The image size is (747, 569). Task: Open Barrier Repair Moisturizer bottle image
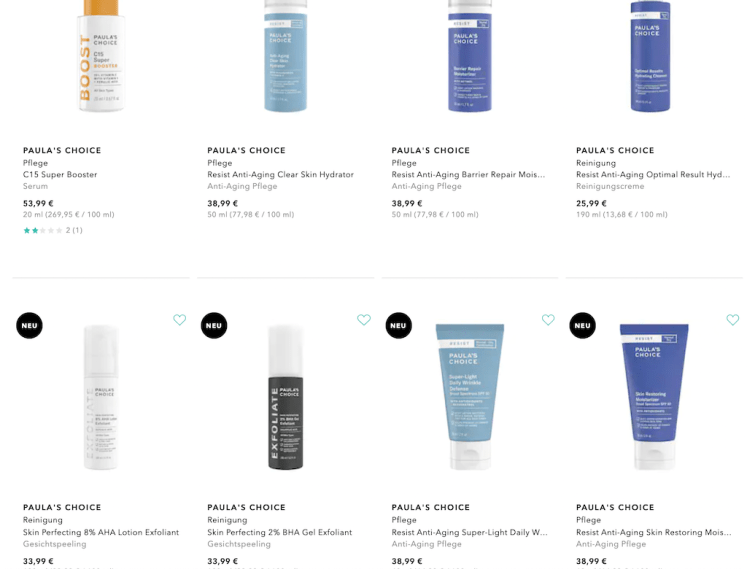470,56
